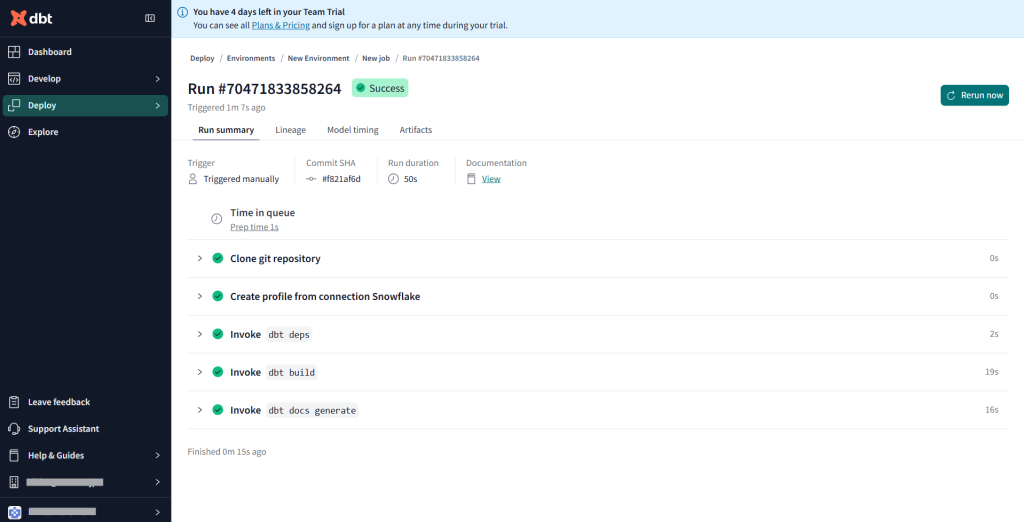Select the Run summary tab

(226, 130)
